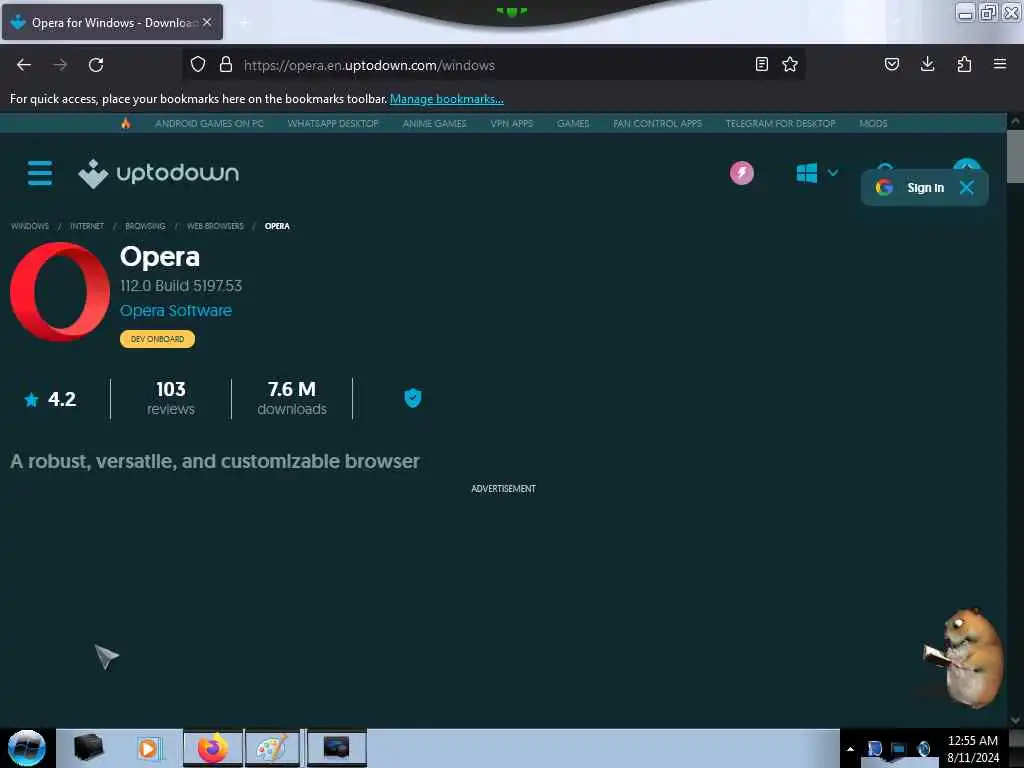Click the security verified shield icon

click(x=413, y=398)
